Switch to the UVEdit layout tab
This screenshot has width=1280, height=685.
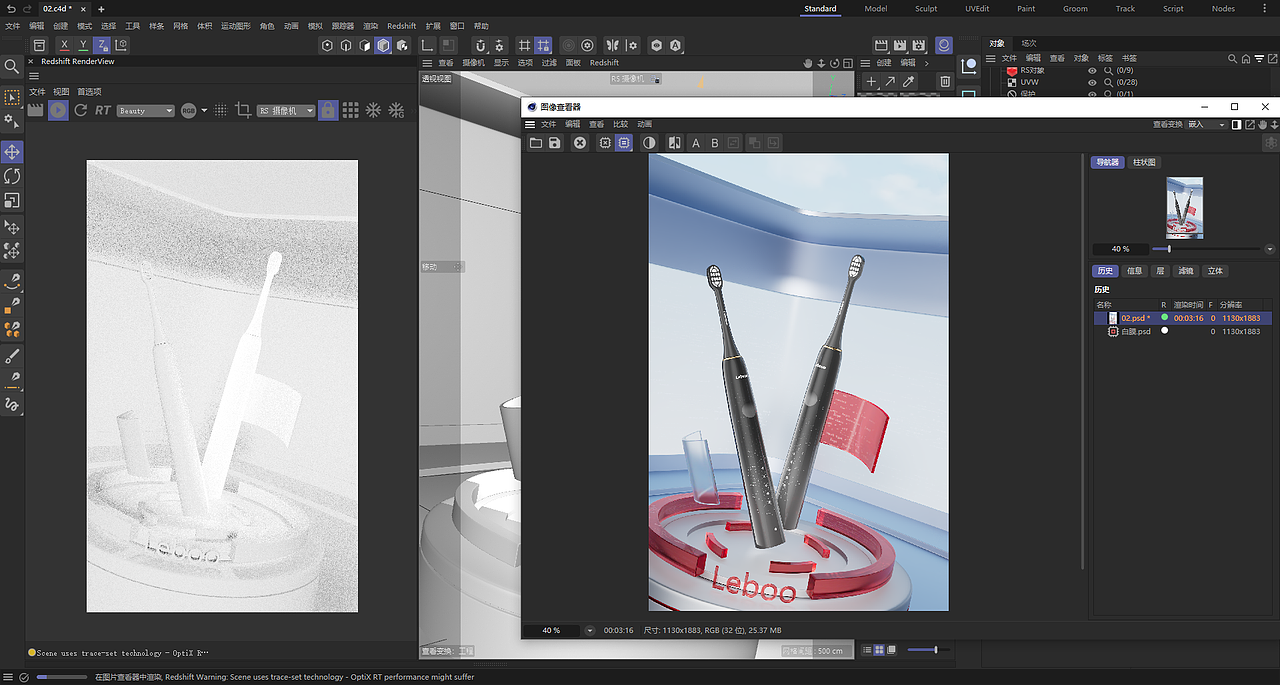click(978, 8)
